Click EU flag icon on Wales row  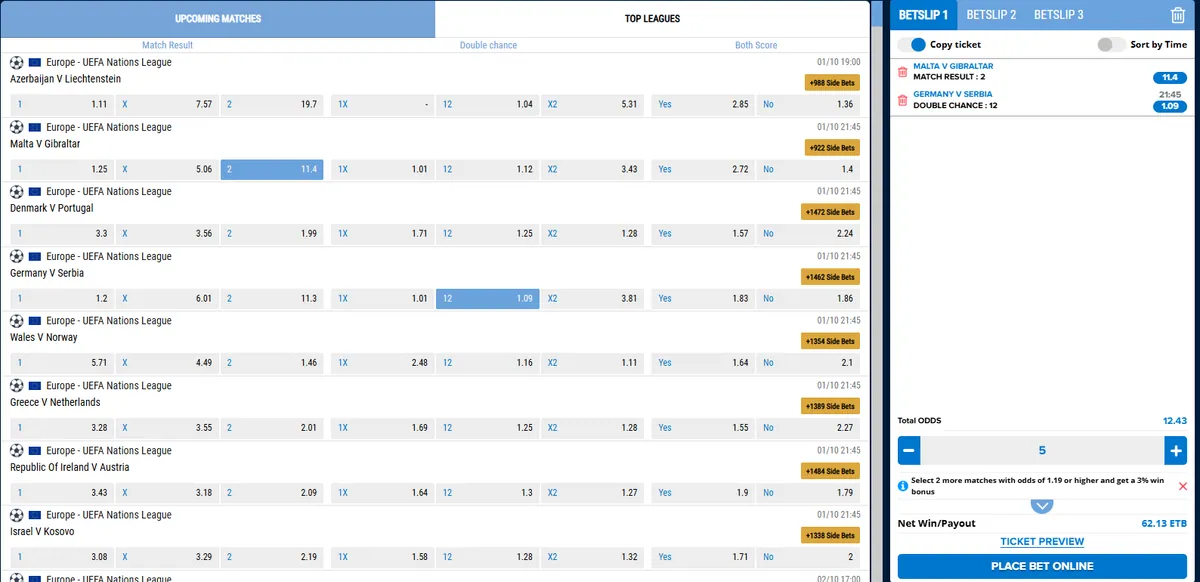(x=35, y=321)
